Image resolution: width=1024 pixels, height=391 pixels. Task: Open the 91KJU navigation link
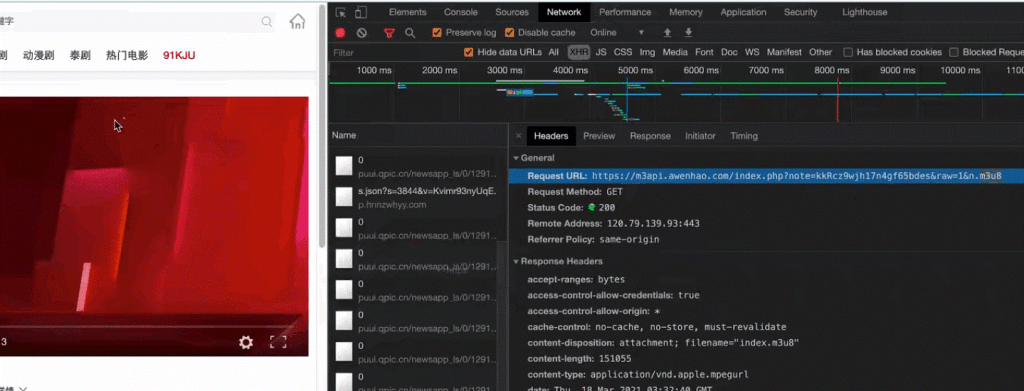[179, 55]
